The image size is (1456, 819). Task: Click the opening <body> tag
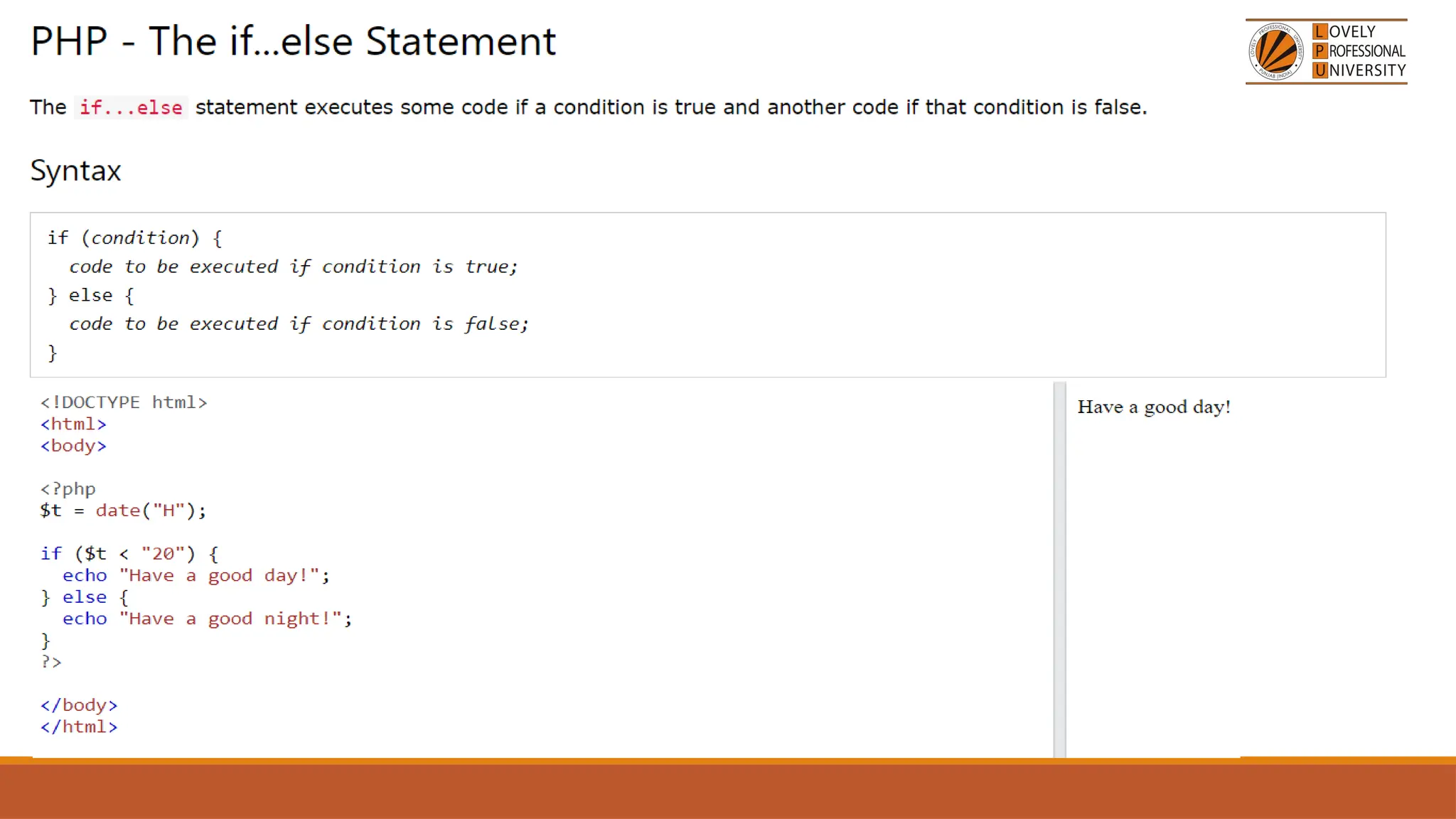(x=73, y=446)
